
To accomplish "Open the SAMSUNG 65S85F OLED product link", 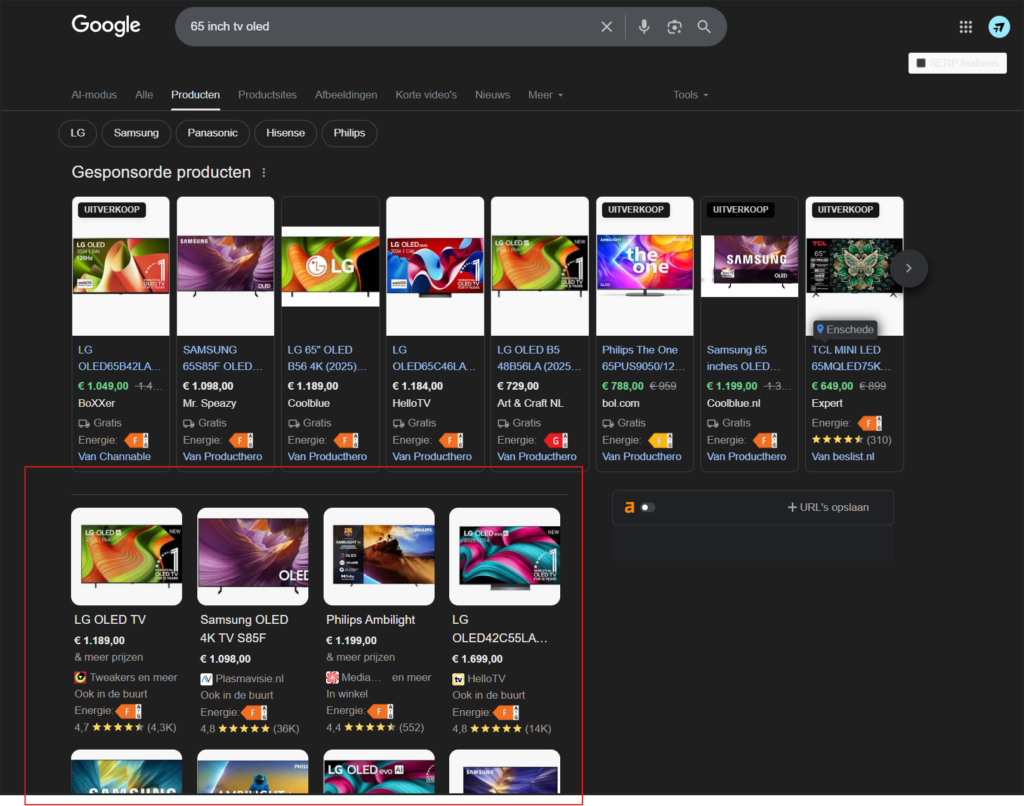I will point(223,358).
